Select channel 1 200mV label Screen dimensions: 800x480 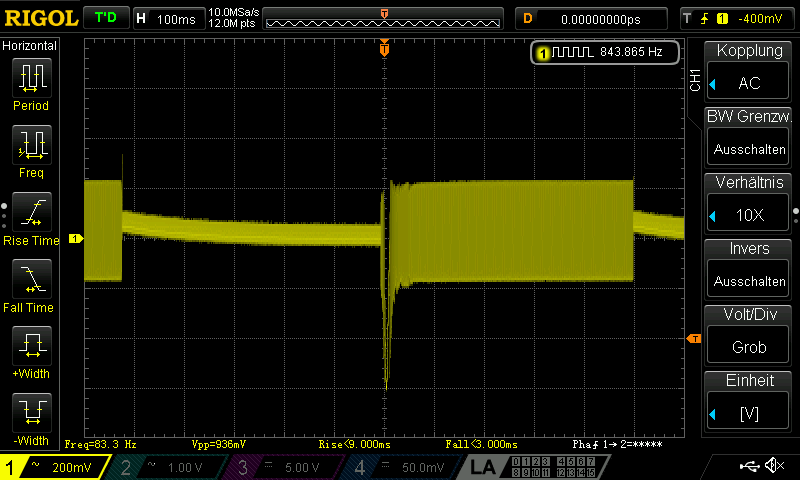click(x=71, y=467)
